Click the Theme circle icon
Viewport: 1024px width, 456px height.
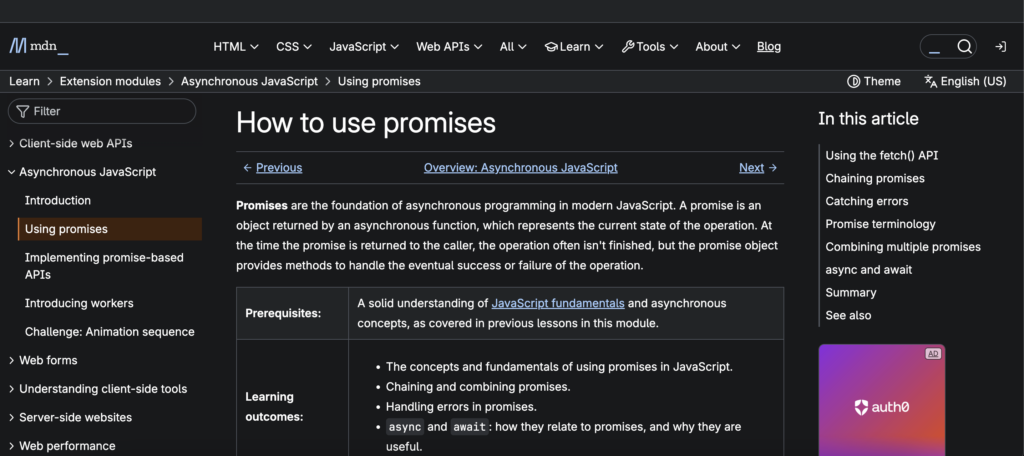point(853,82)
